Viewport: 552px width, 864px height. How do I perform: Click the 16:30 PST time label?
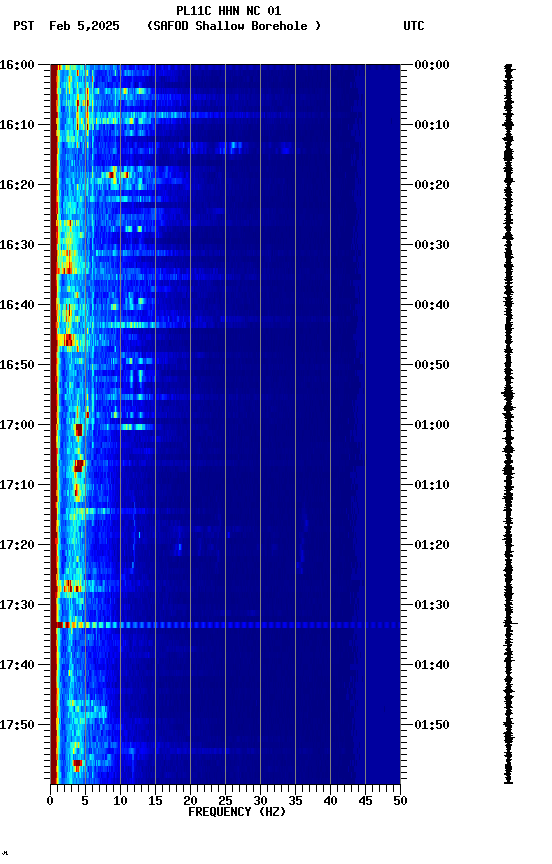pos(17,245)
